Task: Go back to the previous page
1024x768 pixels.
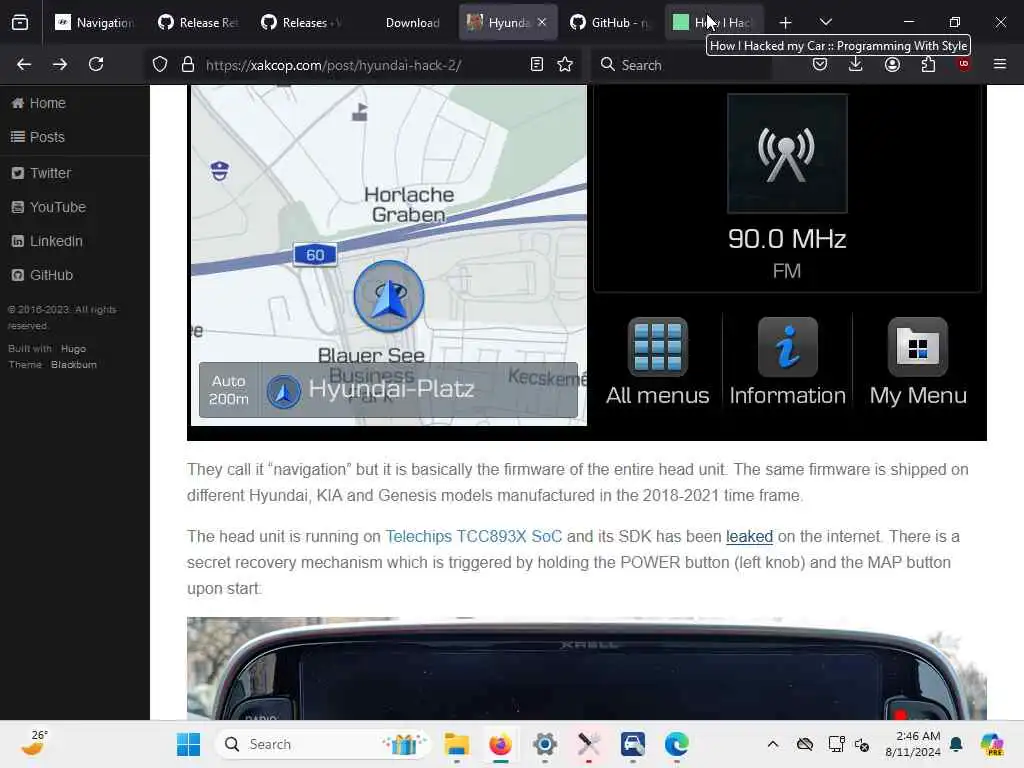Action: (24, 64)
